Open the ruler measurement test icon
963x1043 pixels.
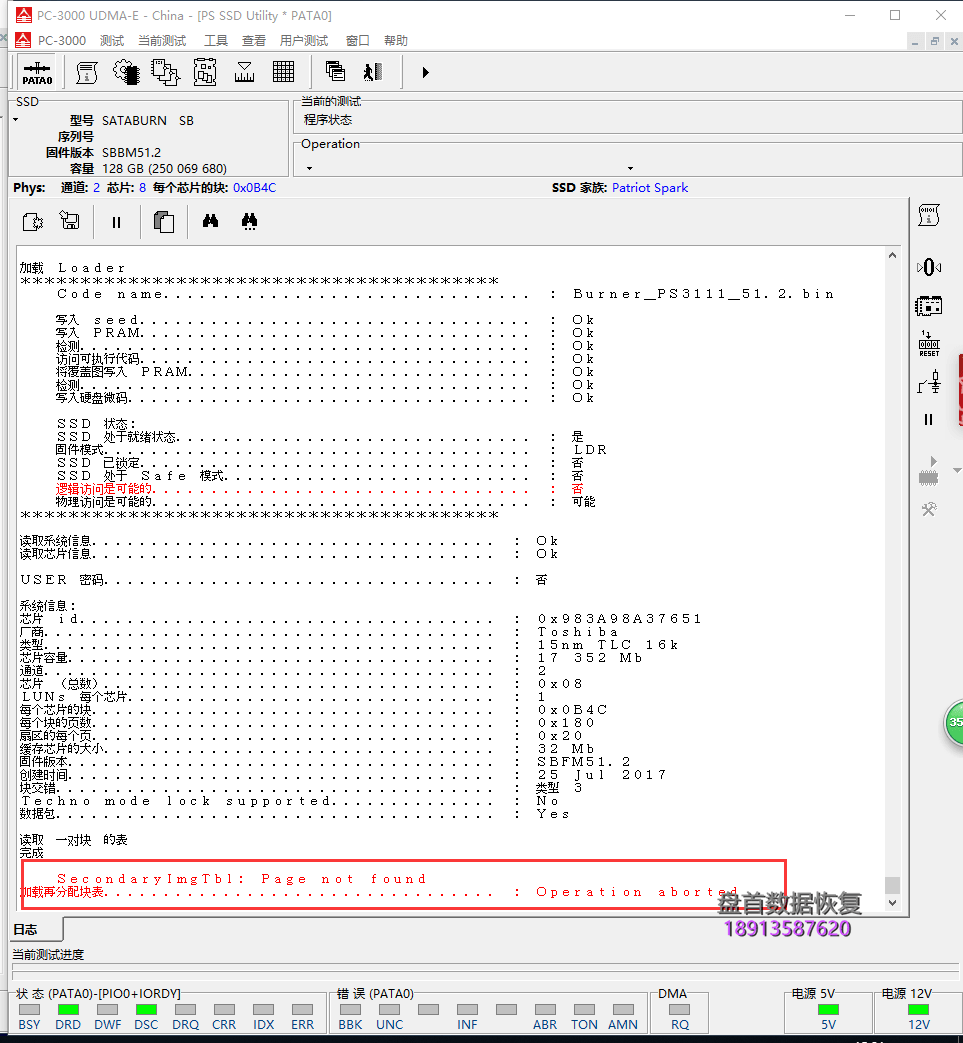pyautogui.click(x=244, y=73)
